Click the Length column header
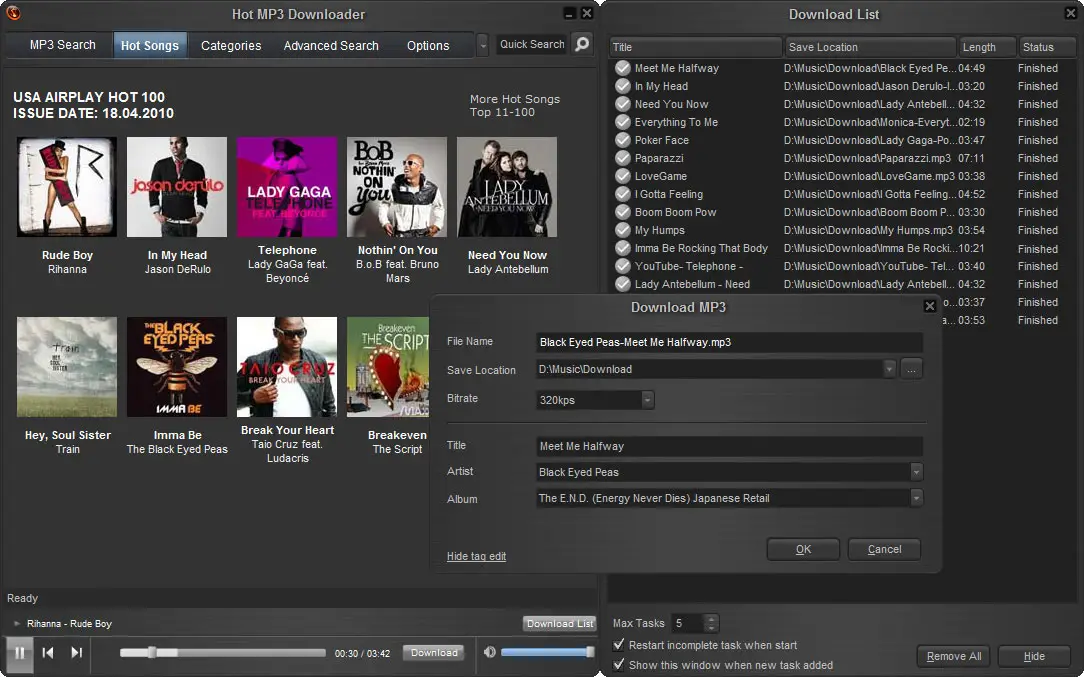The width and height of the screenshot is (1084, 677). coord(987,47)
